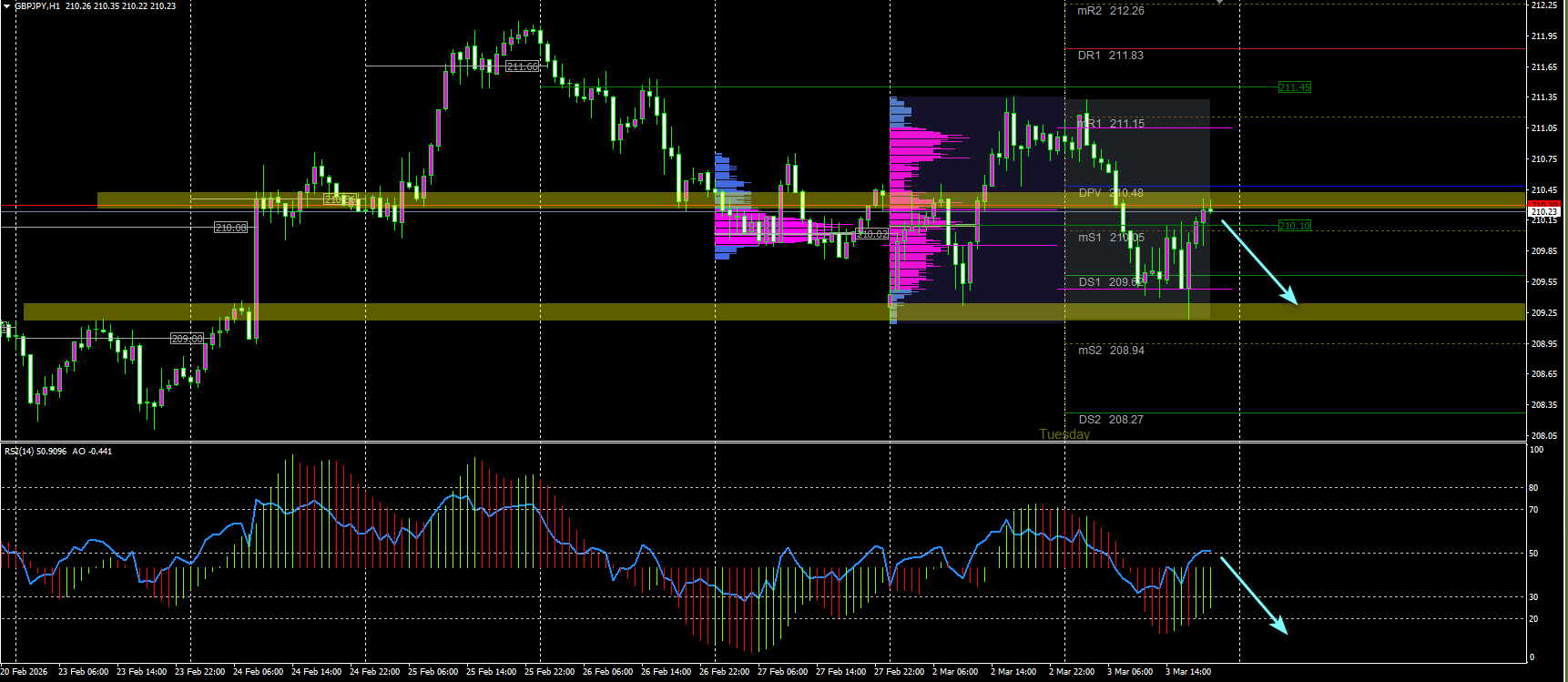The height and width of the screenshot is (682, 1568).
Task: Click the Tuesday day label
Action: coord(1064,434)
